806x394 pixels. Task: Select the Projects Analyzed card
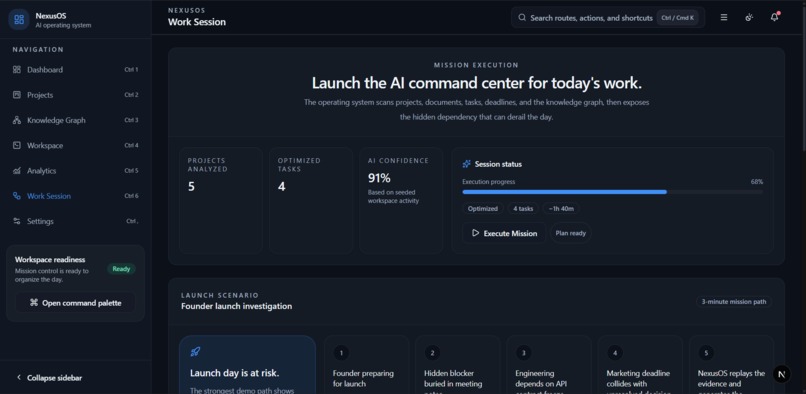[x=221, y=201]
